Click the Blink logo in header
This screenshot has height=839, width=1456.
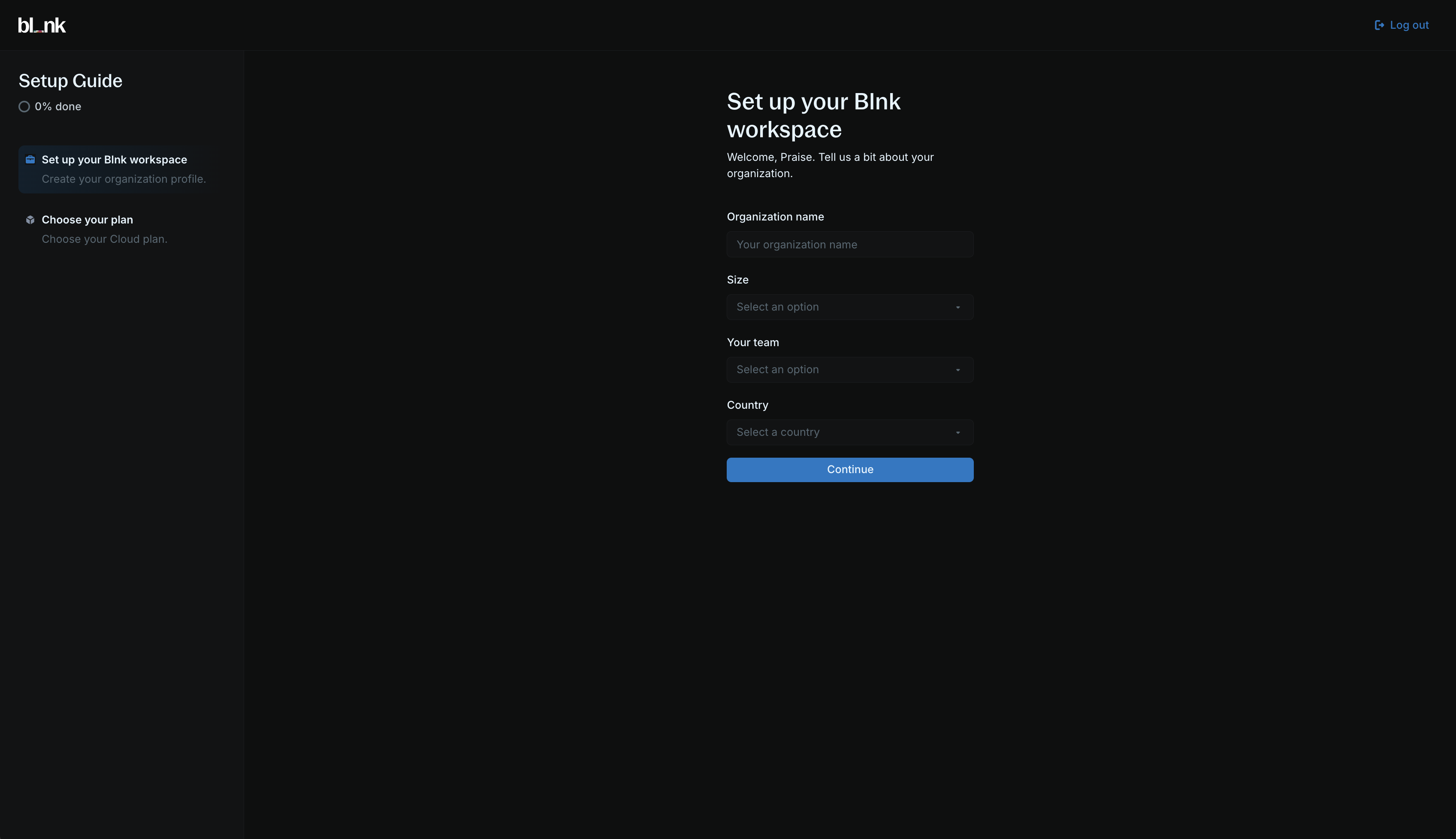pyautogui.click(x=42, y=25)
